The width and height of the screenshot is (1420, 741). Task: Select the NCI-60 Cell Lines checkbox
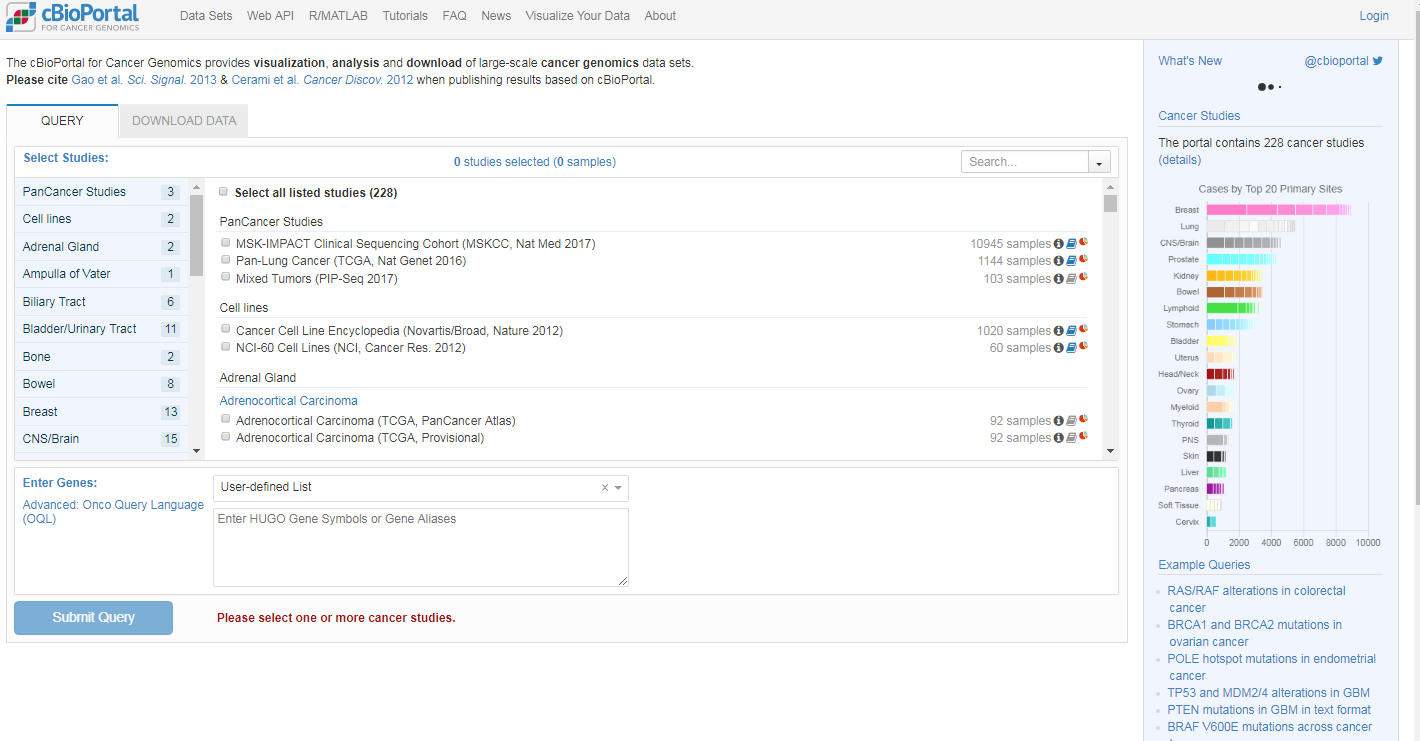(226, 347)
